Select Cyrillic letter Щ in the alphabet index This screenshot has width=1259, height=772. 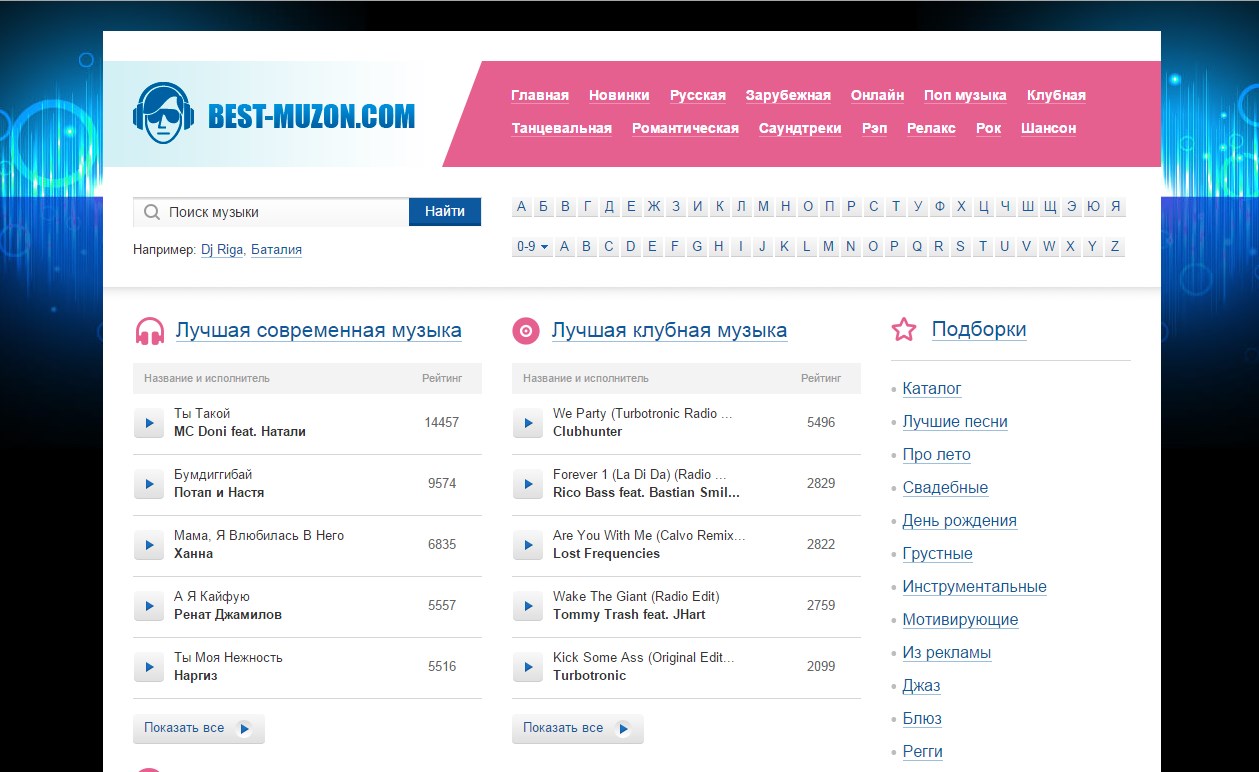pyautogui.click(x=1049, y=207)
